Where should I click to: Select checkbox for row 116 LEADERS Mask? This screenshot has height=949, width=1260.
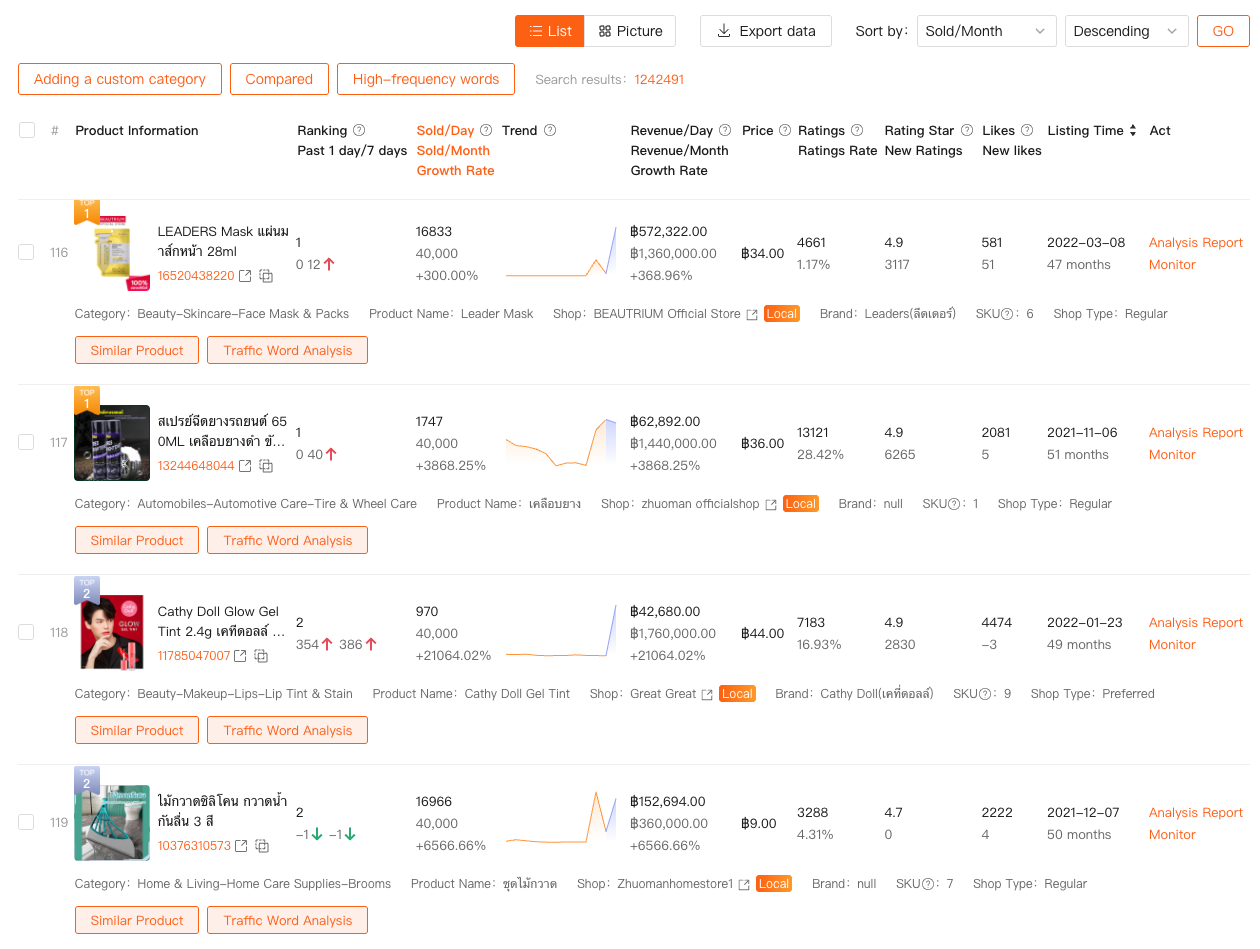coord(27,252)
